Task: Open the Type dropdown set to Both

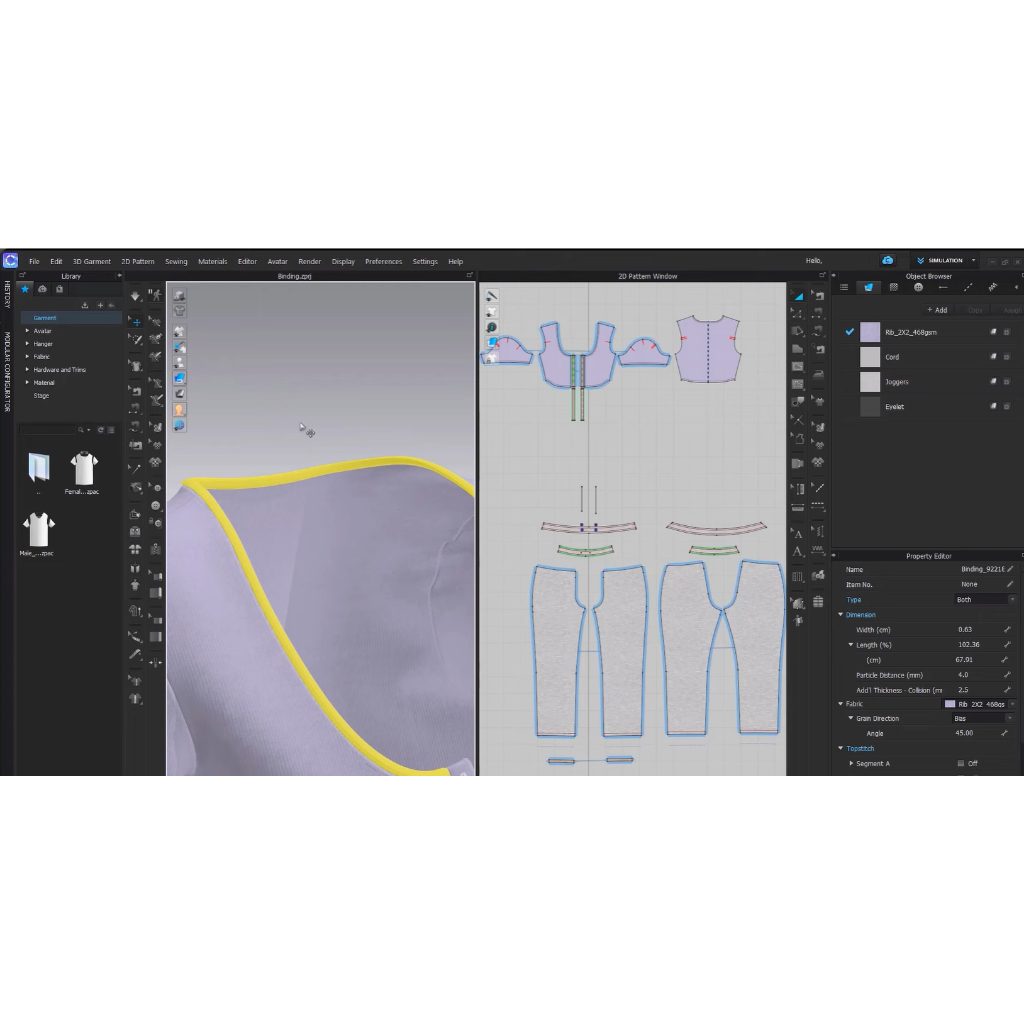Action: 984,600
